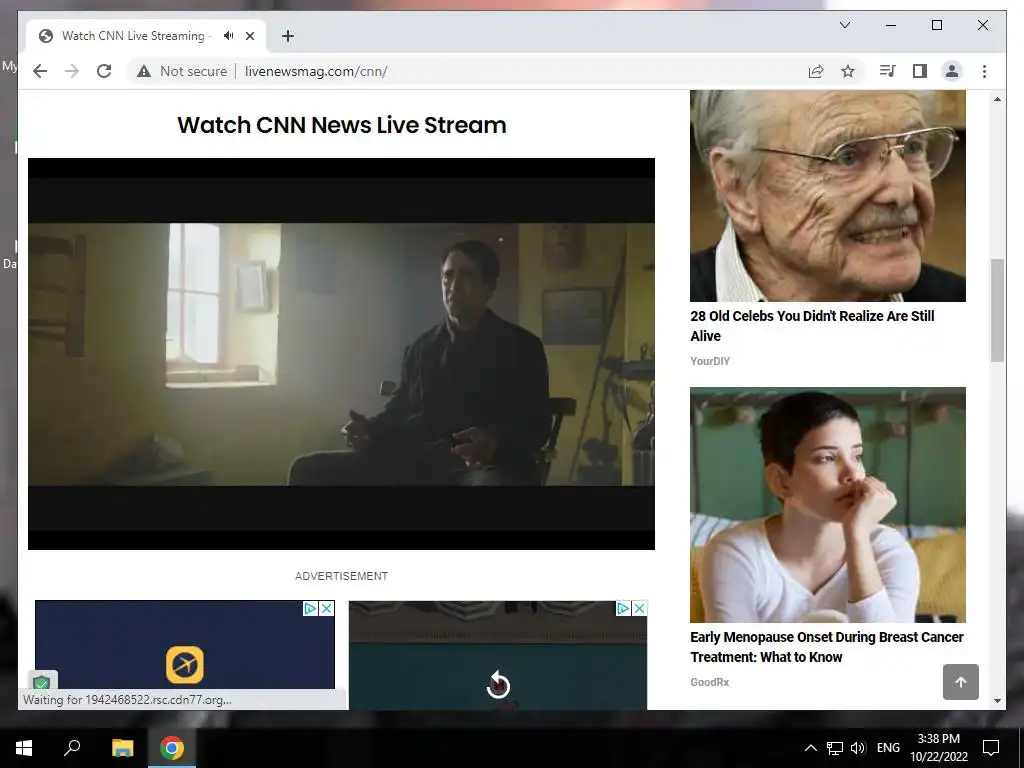Open the woman thinking menopause article image

827,505
